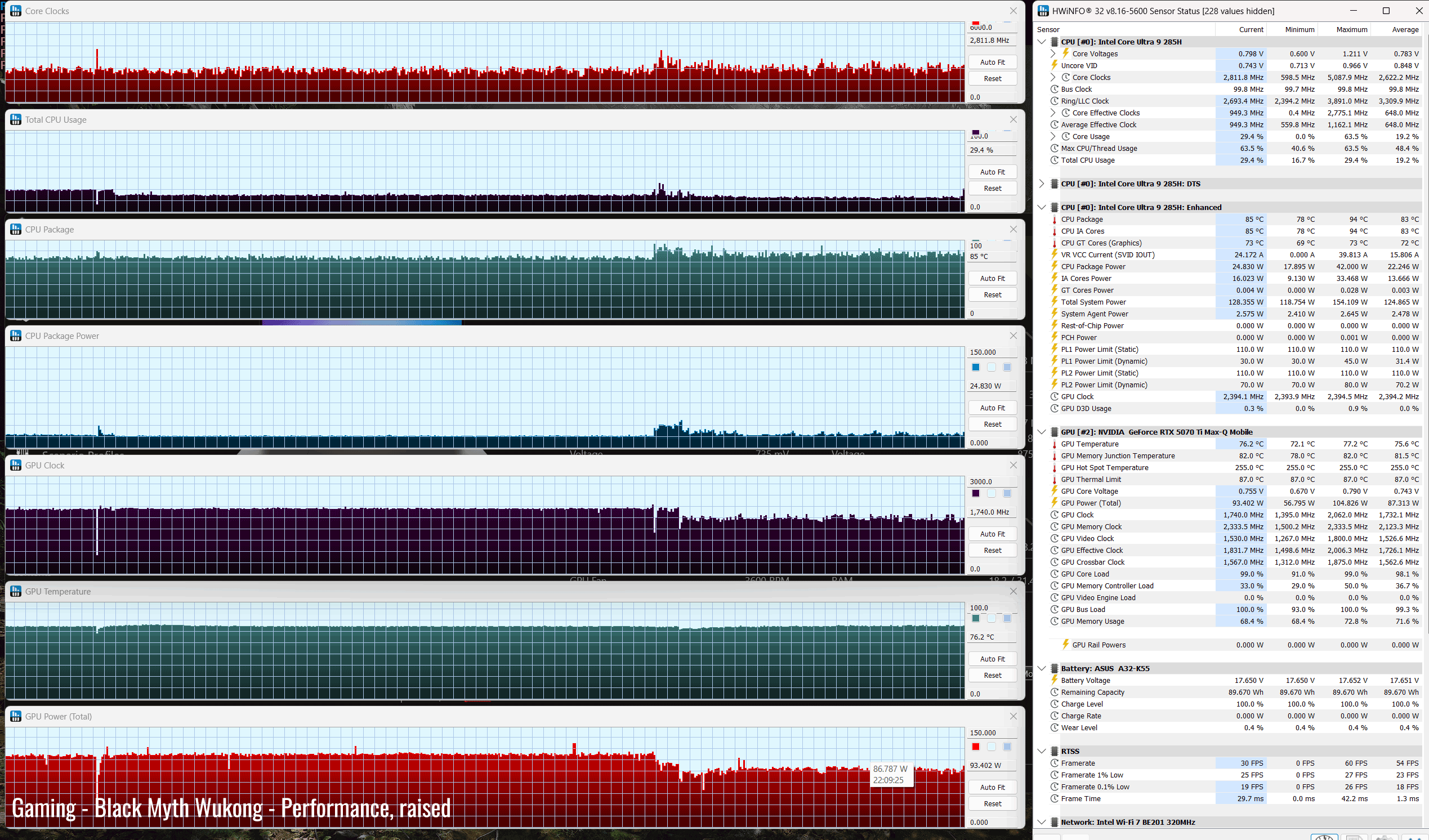Click the clock icon beside Bus Clock
The width and height of the screenshot is (1429, 840).
coord(1054,90)
